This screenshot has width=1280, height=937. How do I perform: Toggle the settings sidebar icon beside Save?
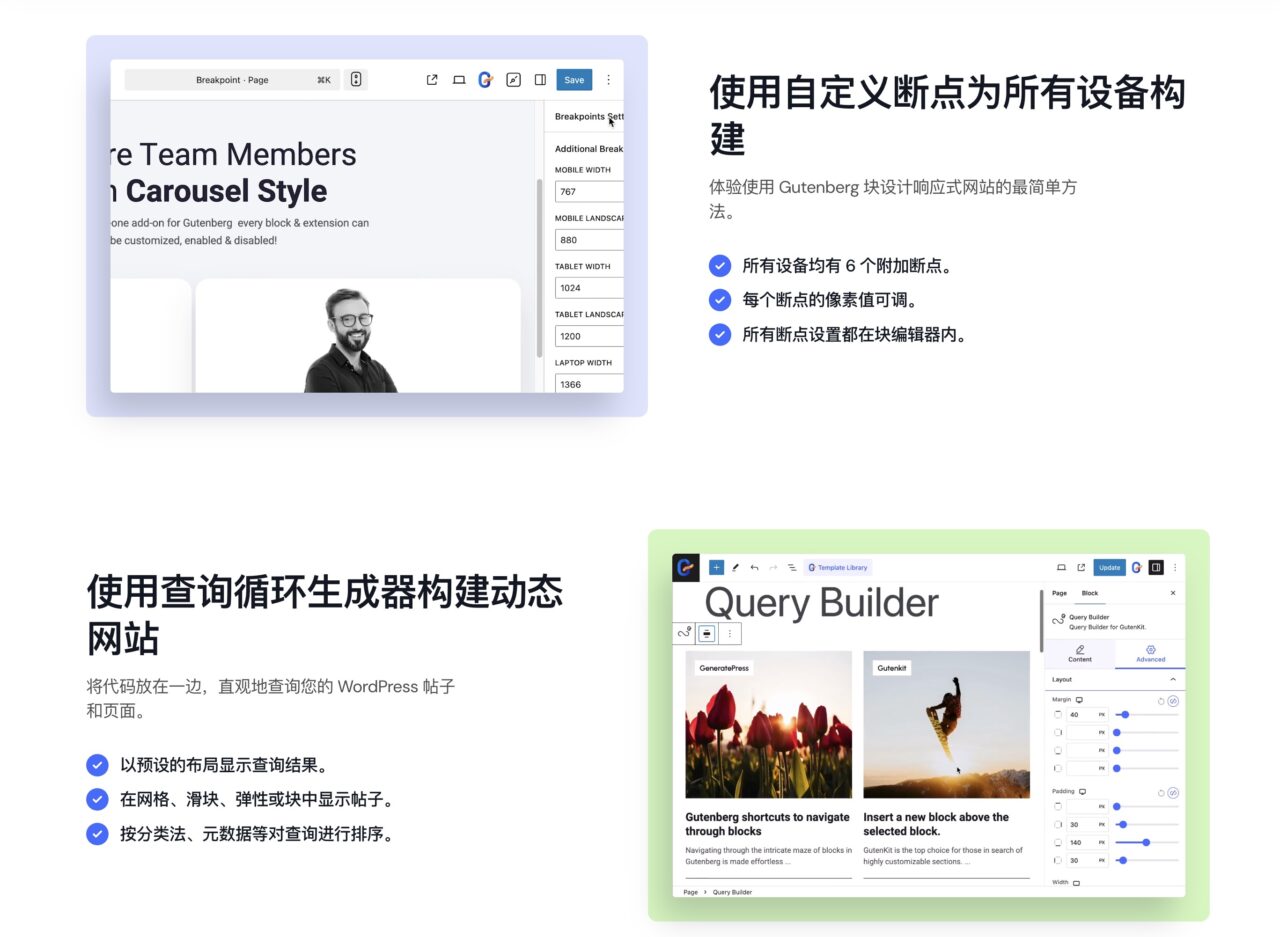tap(540, 80)
